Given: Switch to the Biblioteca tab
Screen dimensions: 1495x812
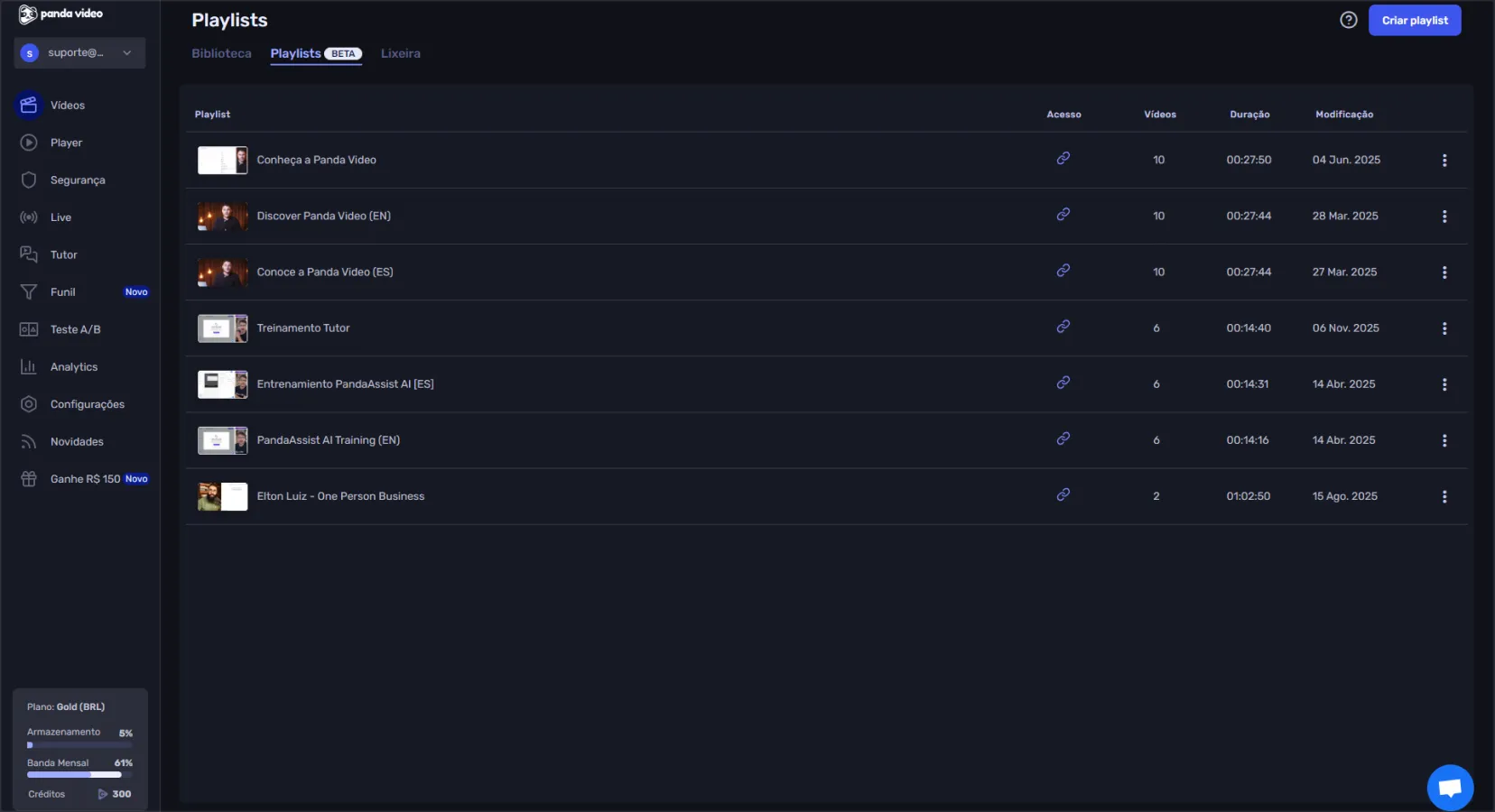Looking at the screenshot, I should [221, 53].
